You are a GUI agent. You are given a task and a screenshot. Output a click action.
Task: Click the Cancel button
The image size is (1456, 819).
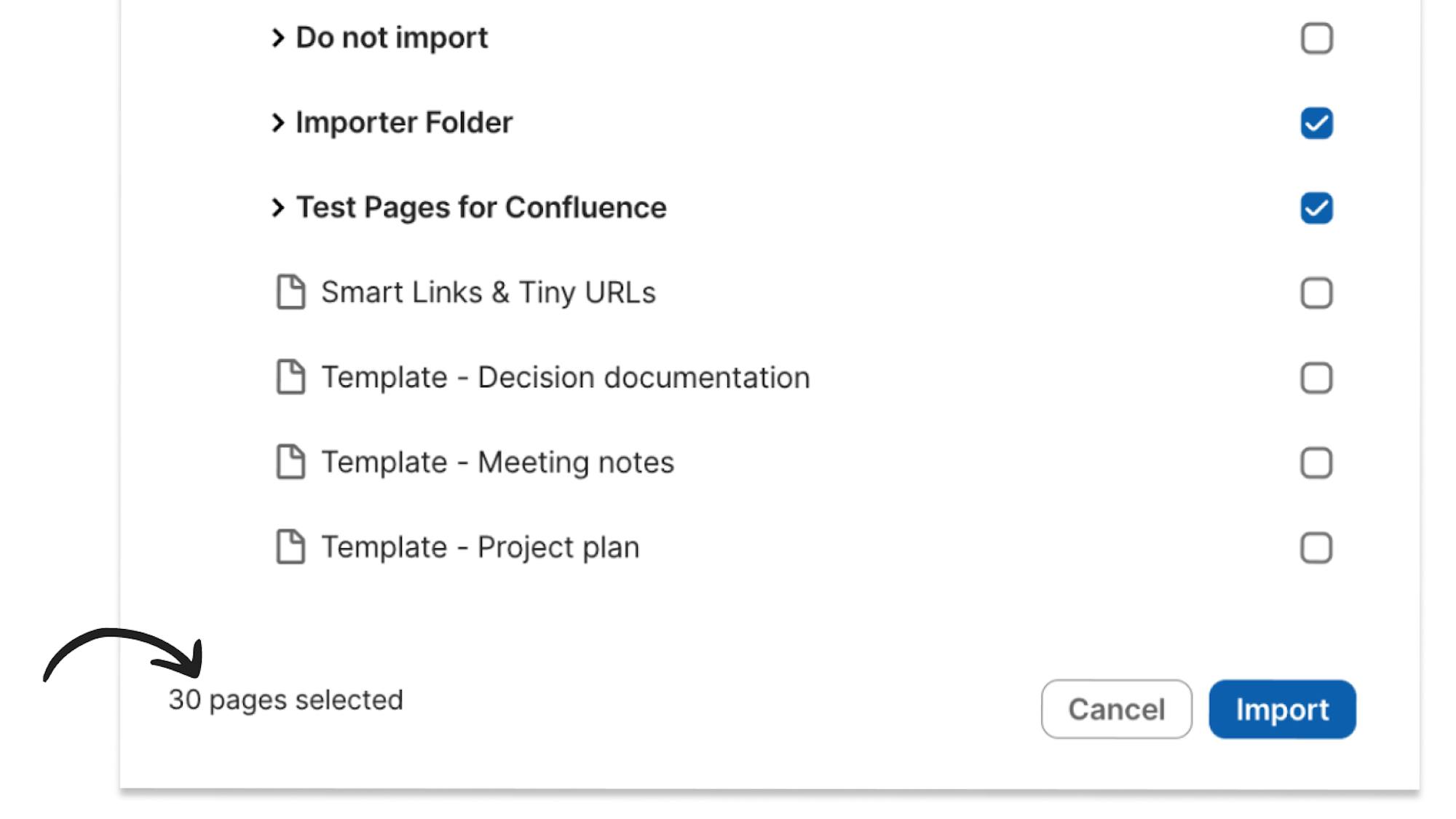(x=1116, y=709)
